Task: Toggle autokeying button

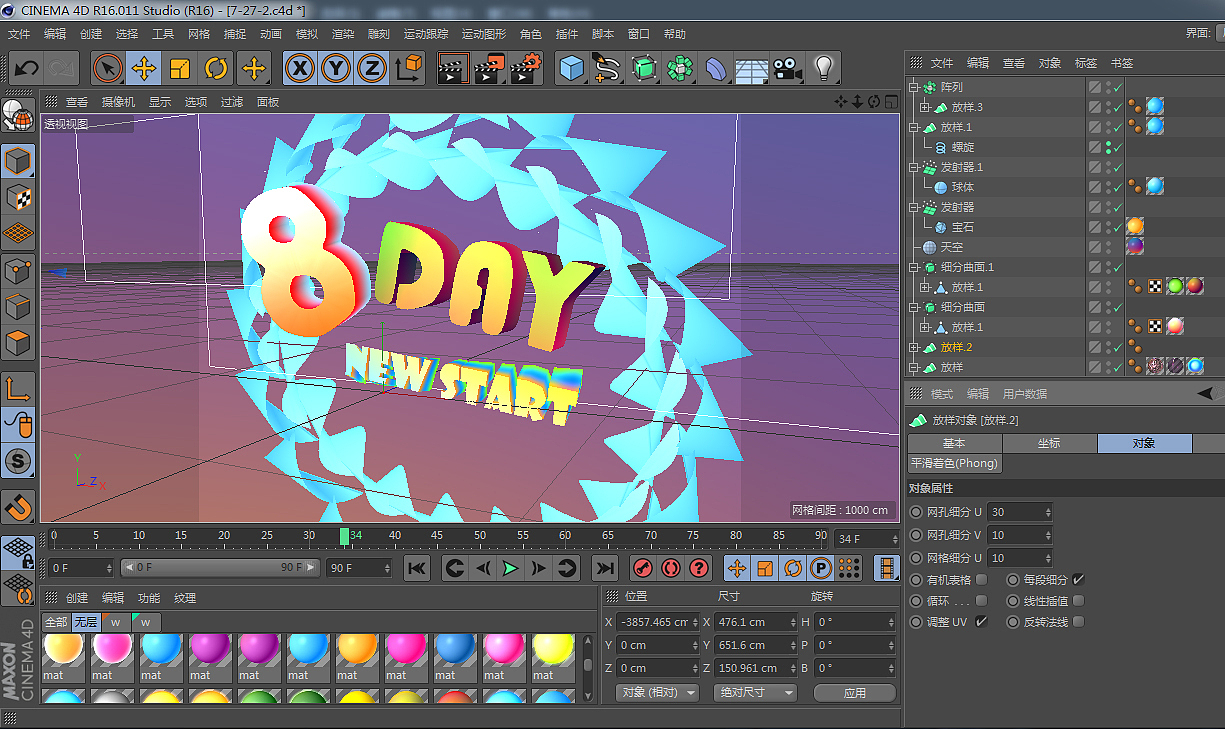Action: click(671, 568)
